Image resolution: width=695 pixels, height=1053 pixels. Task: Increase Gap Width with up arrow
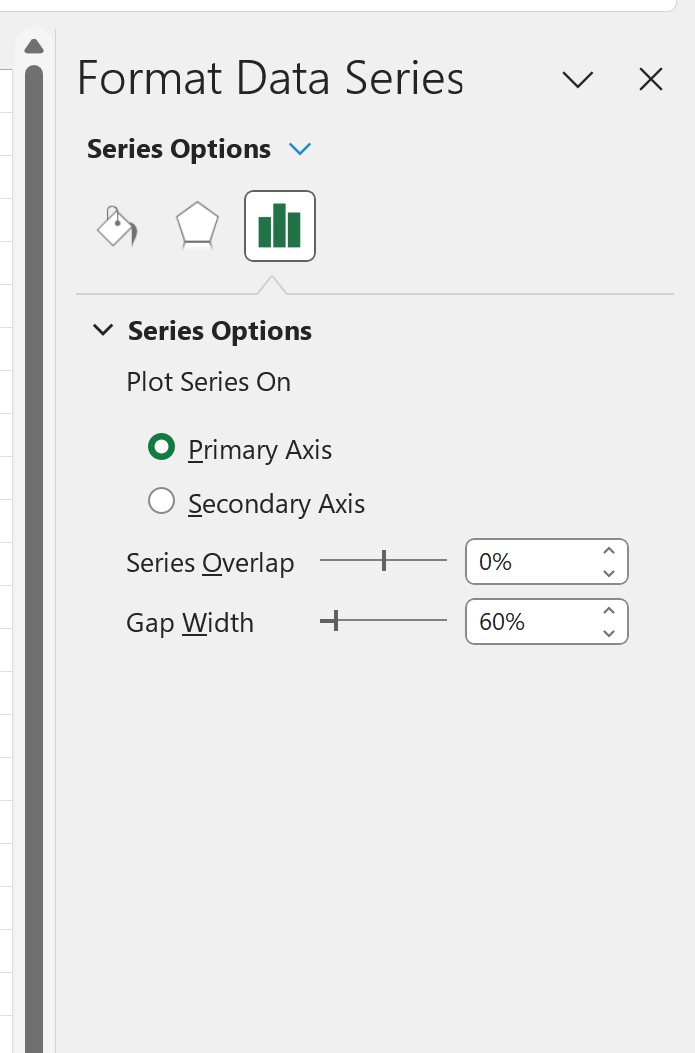point(609,611)
